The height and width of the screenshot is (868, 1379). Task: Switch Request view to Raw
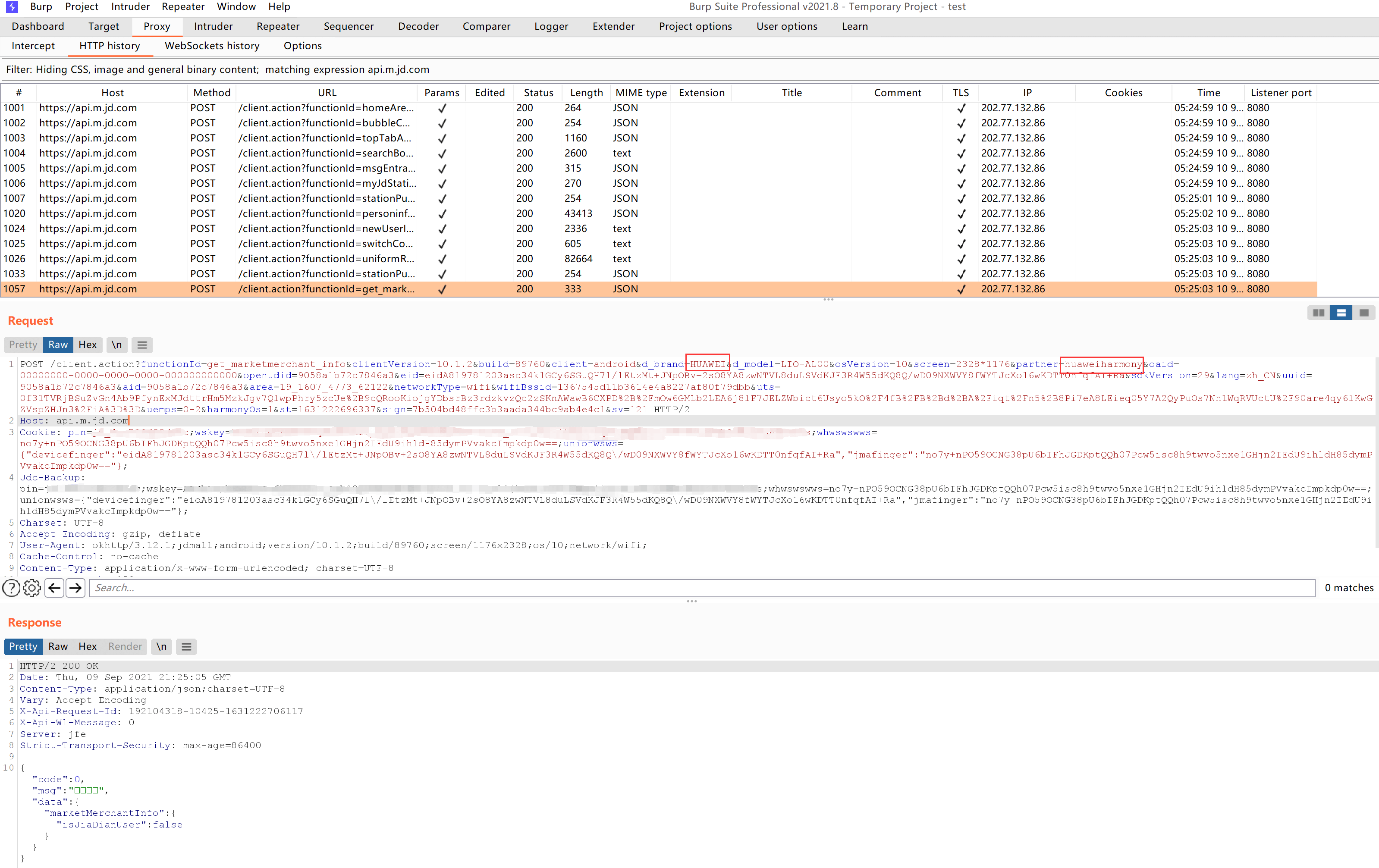58,345
